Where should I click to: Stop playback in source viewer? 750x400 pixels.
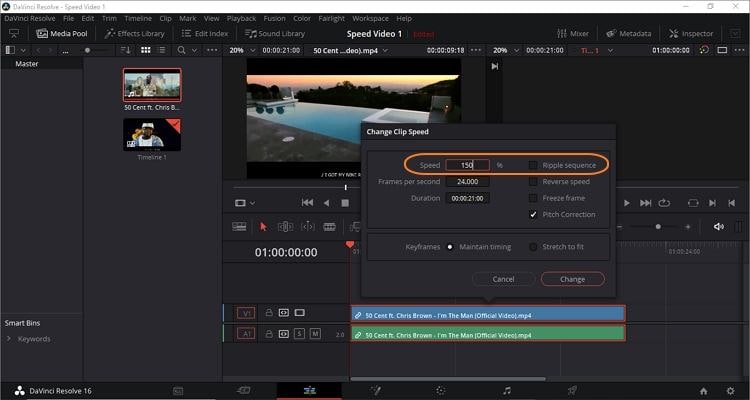(345, 203)
